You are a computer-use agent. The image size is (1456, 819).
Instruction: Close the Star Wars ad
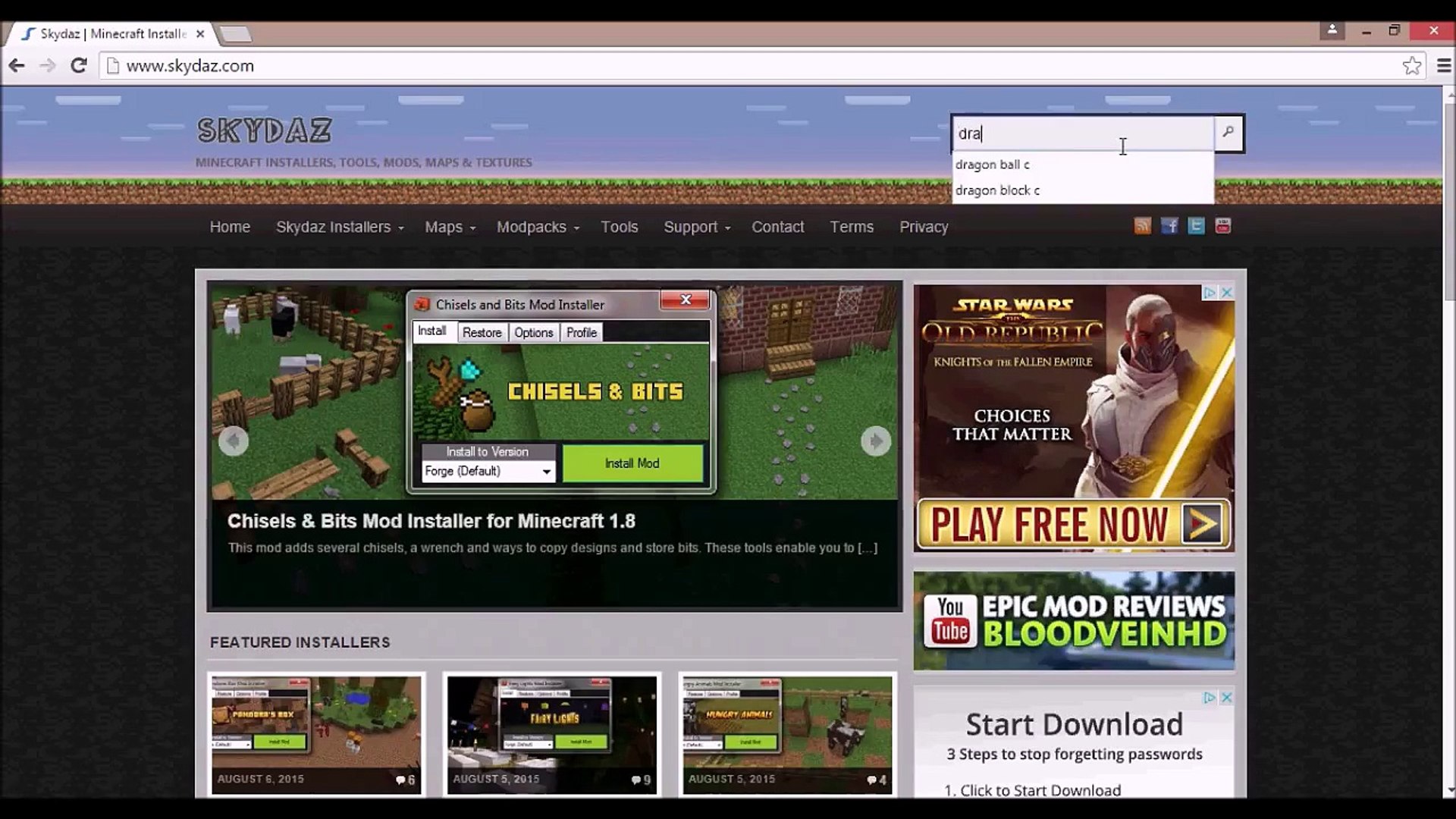tap(1226, 293)
